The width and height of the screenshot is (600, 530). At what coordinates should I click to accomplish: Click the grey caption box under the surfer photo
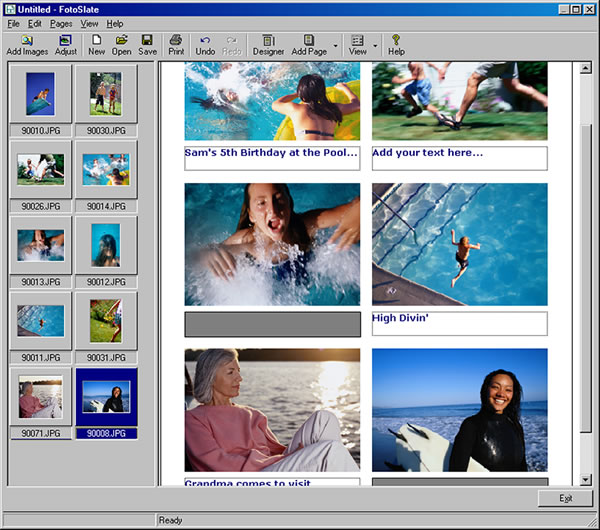(x=460, y=482)
